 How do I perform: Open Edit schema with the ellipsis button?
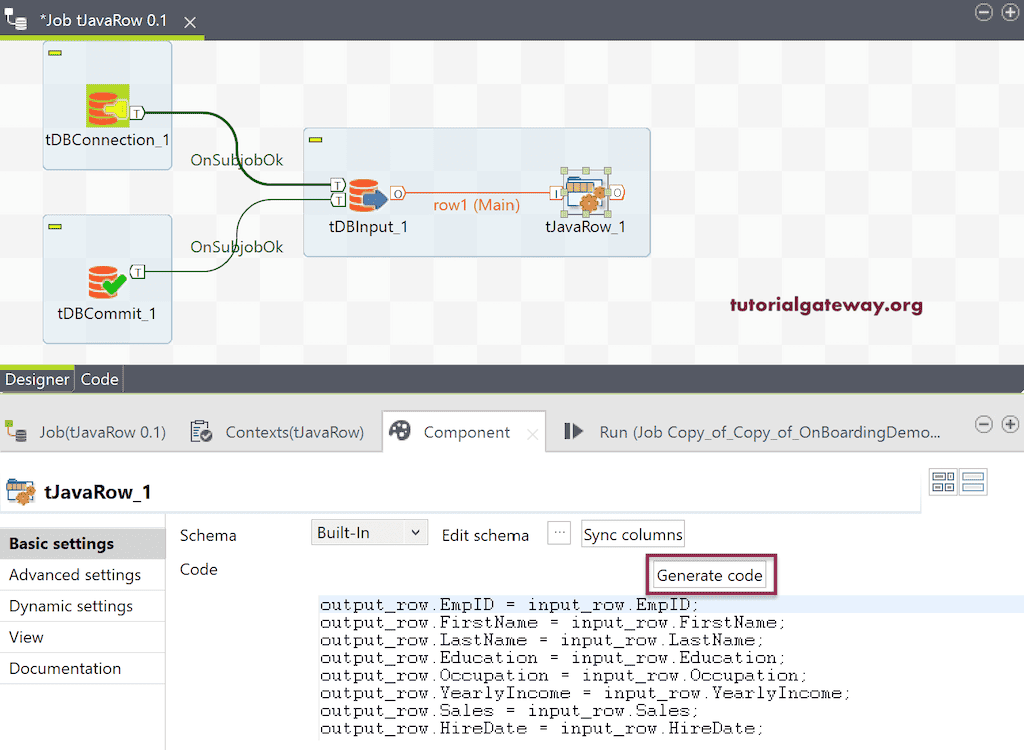coord(558,533)
